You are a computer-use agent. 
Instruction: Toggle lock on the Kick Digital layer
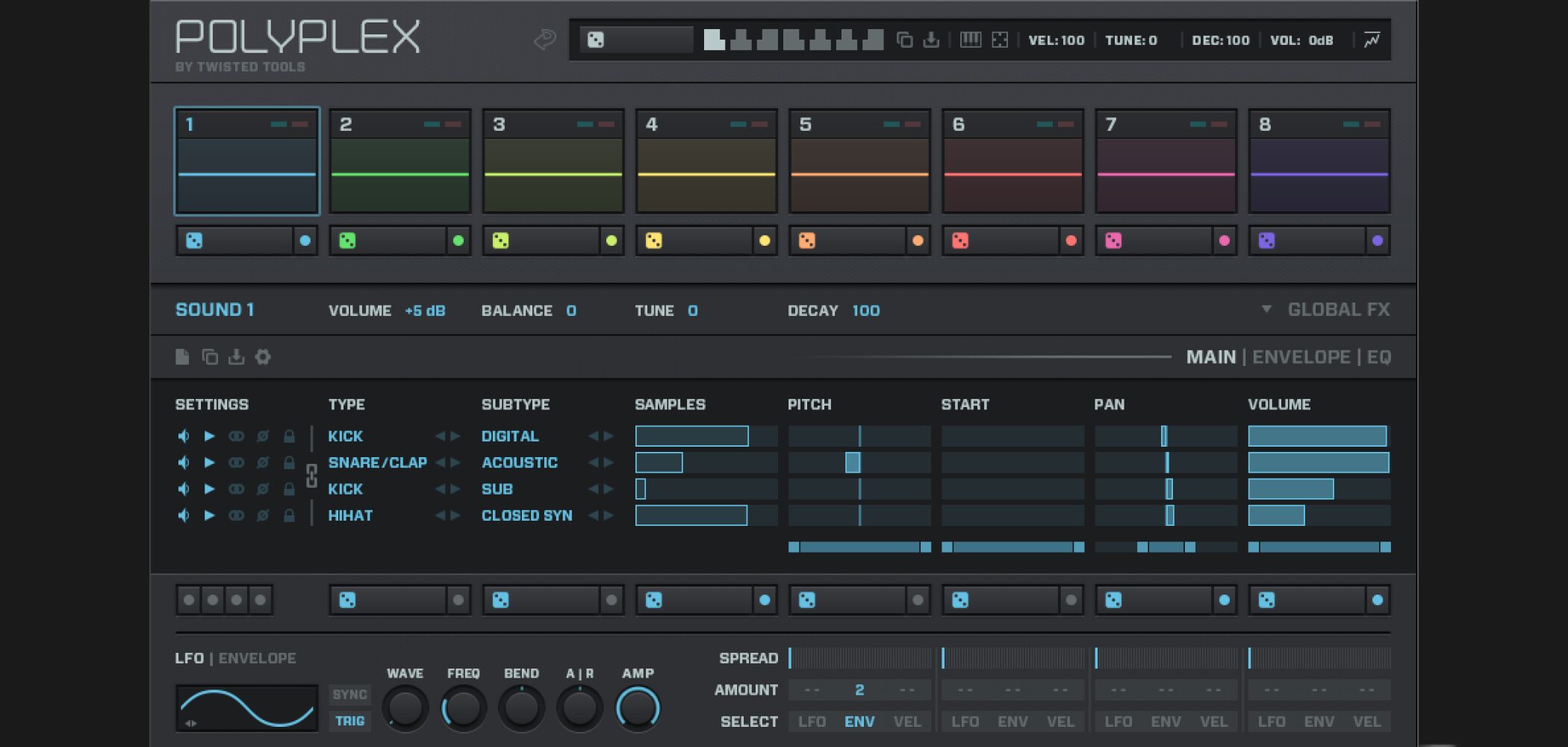289,436
